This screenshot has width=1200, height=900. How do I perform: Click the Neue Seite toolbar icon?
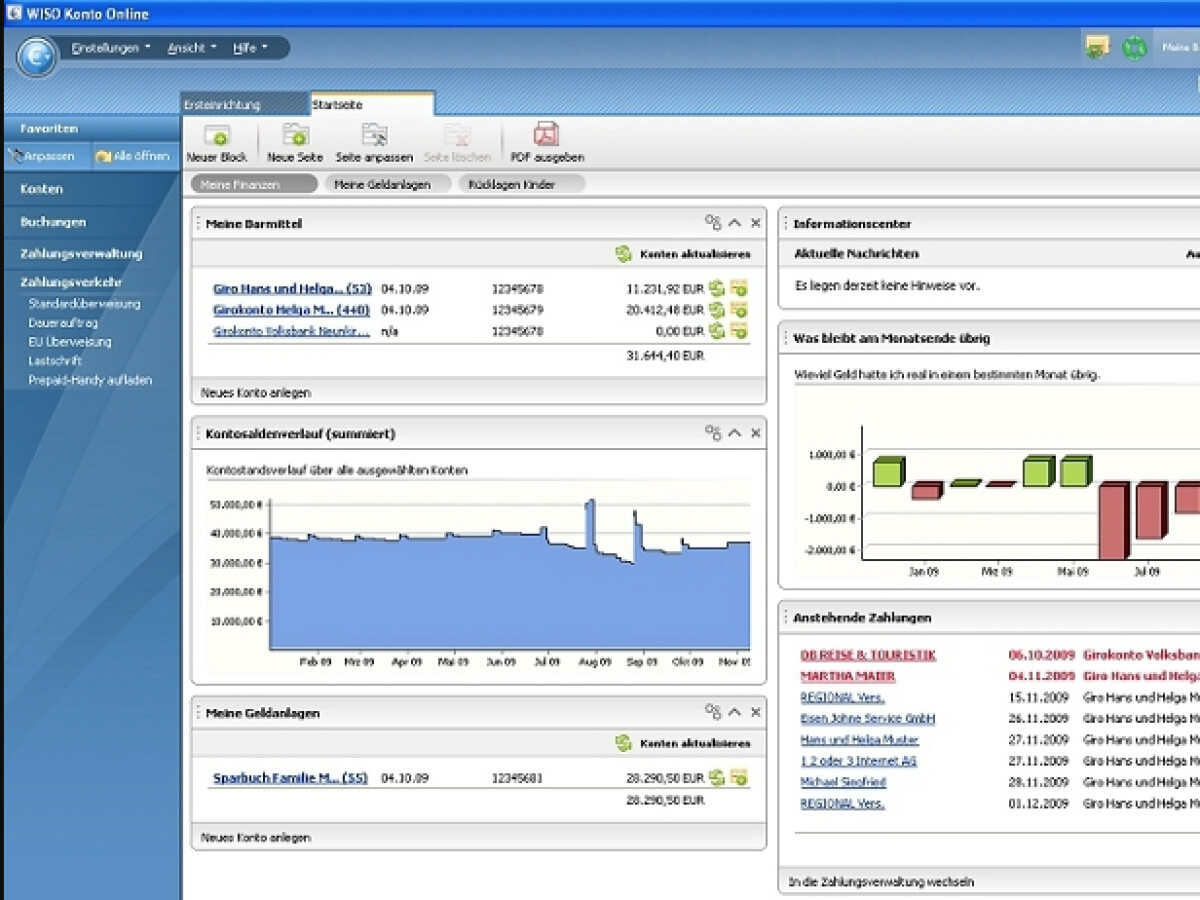(295, 136)
